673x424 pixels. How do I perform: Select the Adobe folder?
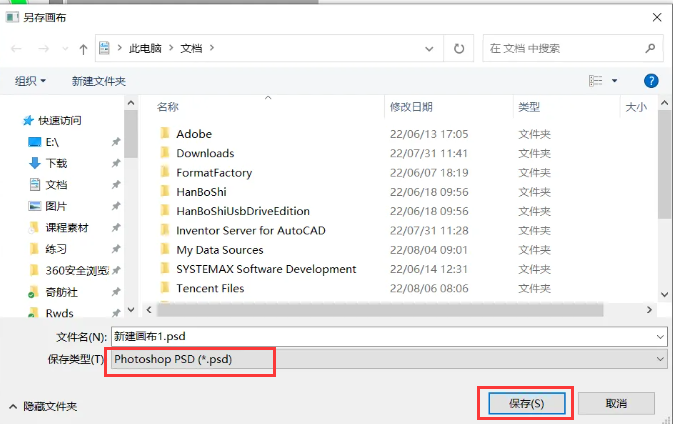(194, 134)
